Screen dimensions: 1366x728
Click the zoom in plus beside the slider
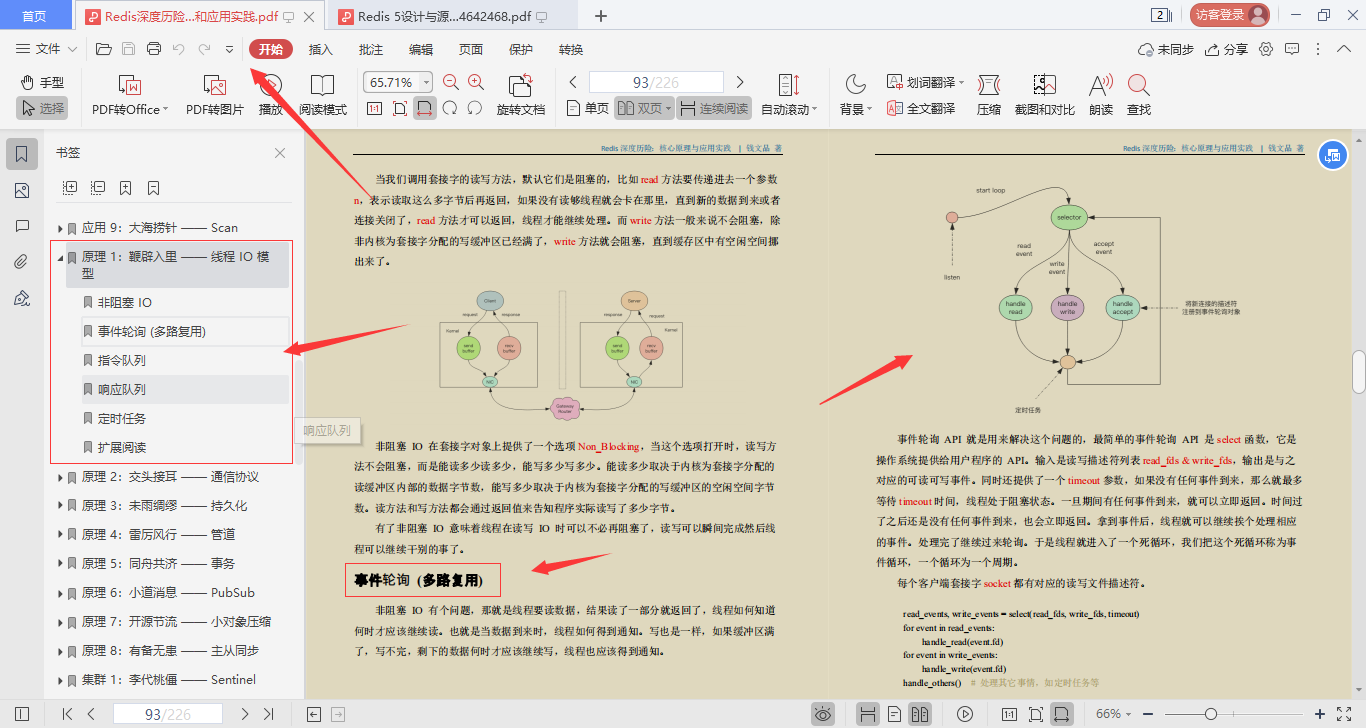1320,714
